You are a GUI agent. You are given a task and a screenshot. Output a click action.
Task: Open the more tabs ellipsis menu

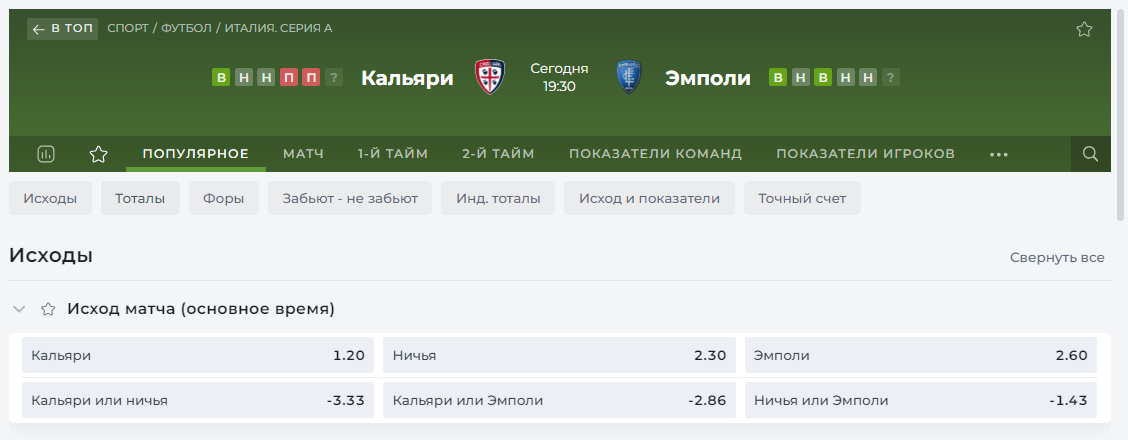(998, 154)
